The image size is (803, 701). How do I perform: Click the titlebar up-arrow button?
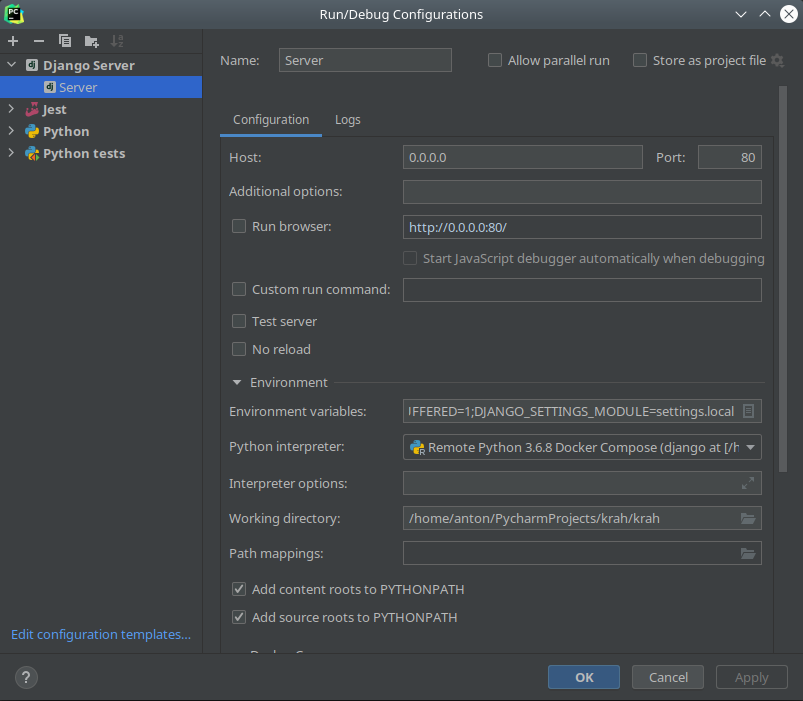tap(765, 14)
